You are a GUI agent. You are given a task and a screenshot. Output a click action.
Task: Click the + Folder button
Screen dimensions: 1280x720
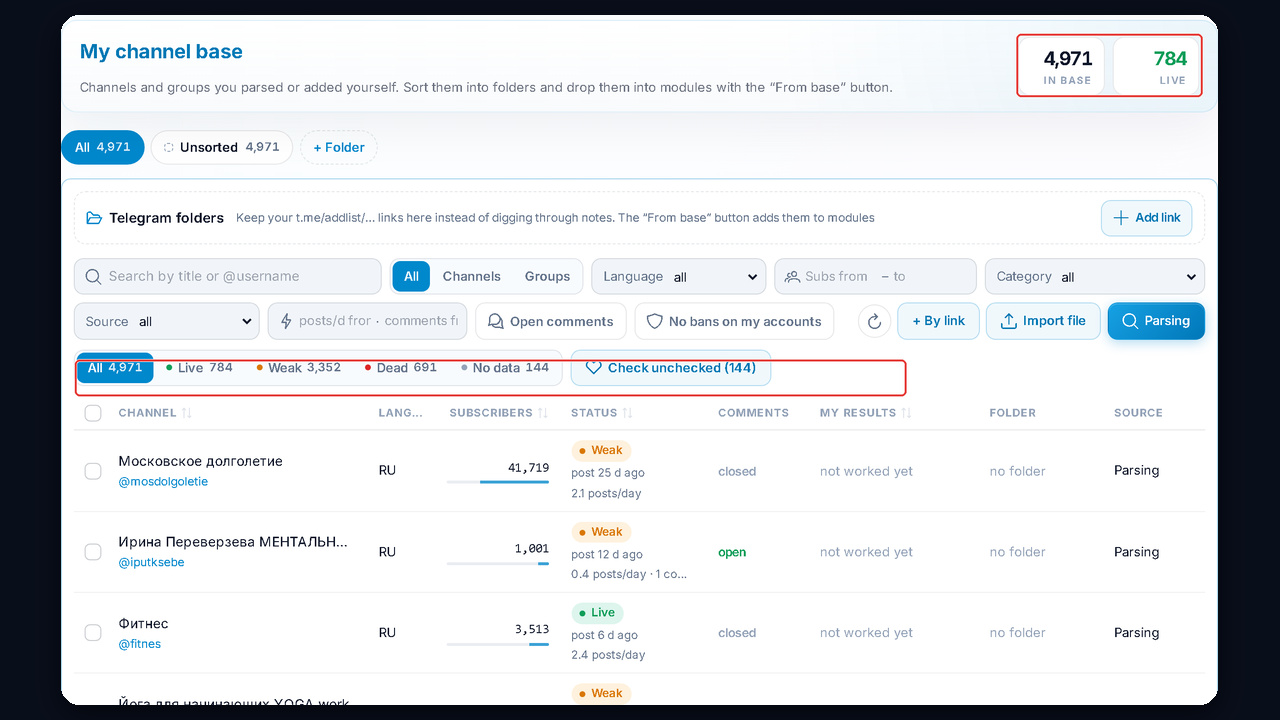(339, 147)
